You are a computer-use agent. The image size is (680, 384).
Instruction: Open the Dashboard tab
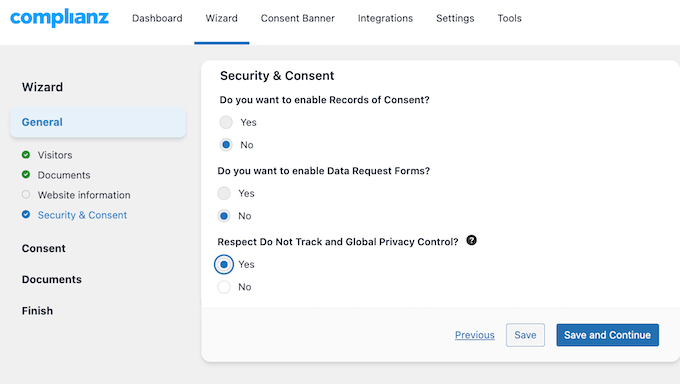[157, 18]
